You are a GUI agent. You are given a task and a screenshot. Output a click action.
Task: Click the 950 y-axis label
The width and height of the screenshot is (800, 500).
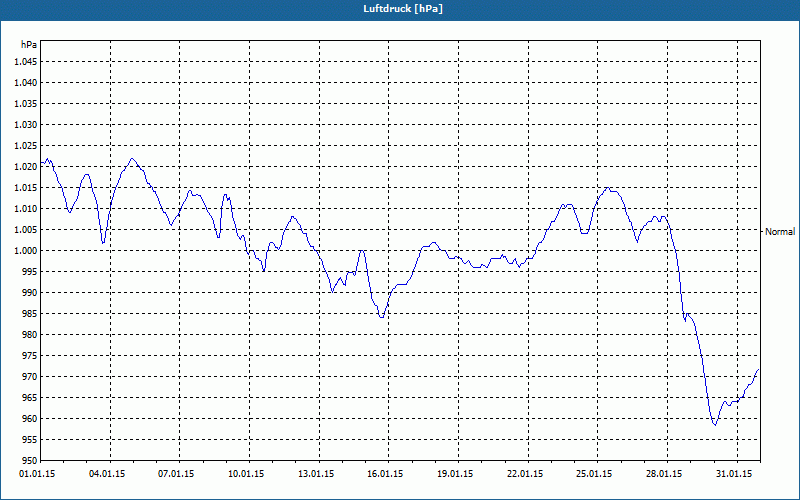point(30,461)
